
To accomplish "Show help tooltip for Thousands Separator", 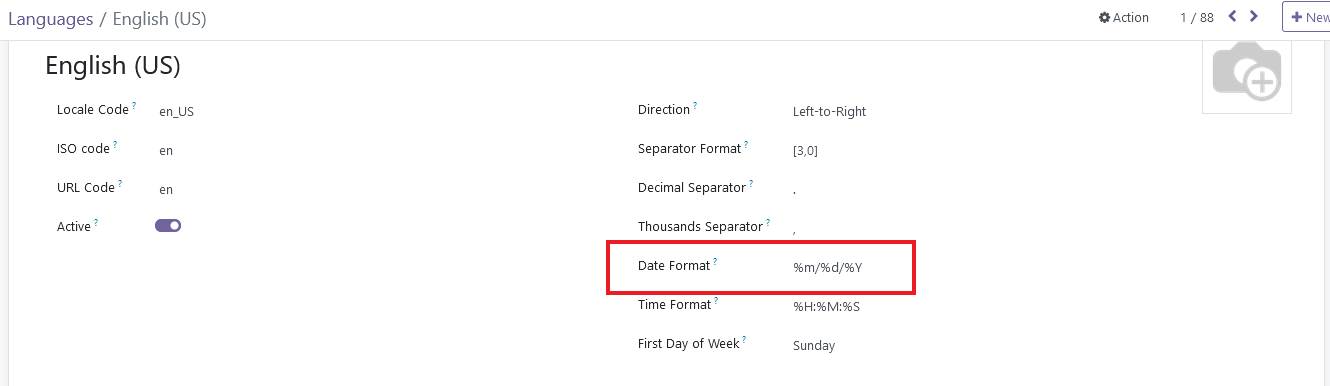I will click(768, 222).
